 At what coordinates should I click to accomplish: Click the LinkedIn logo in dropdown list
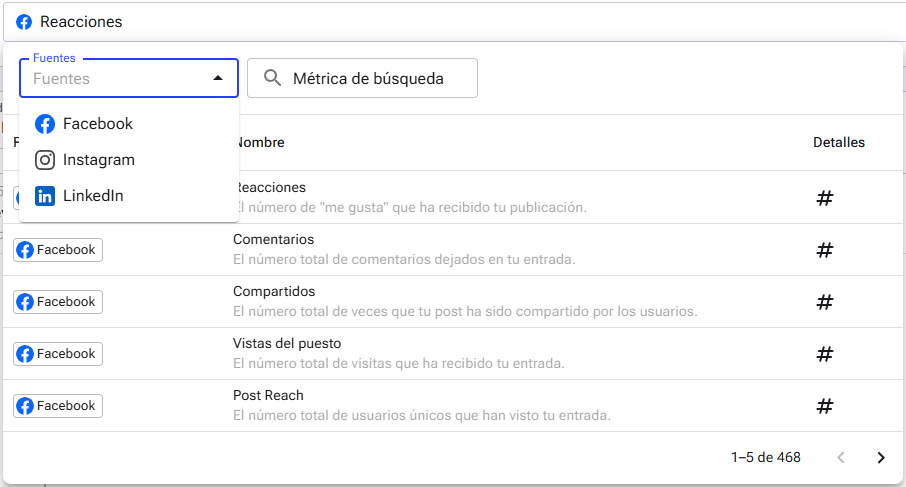tap(44, 196)
